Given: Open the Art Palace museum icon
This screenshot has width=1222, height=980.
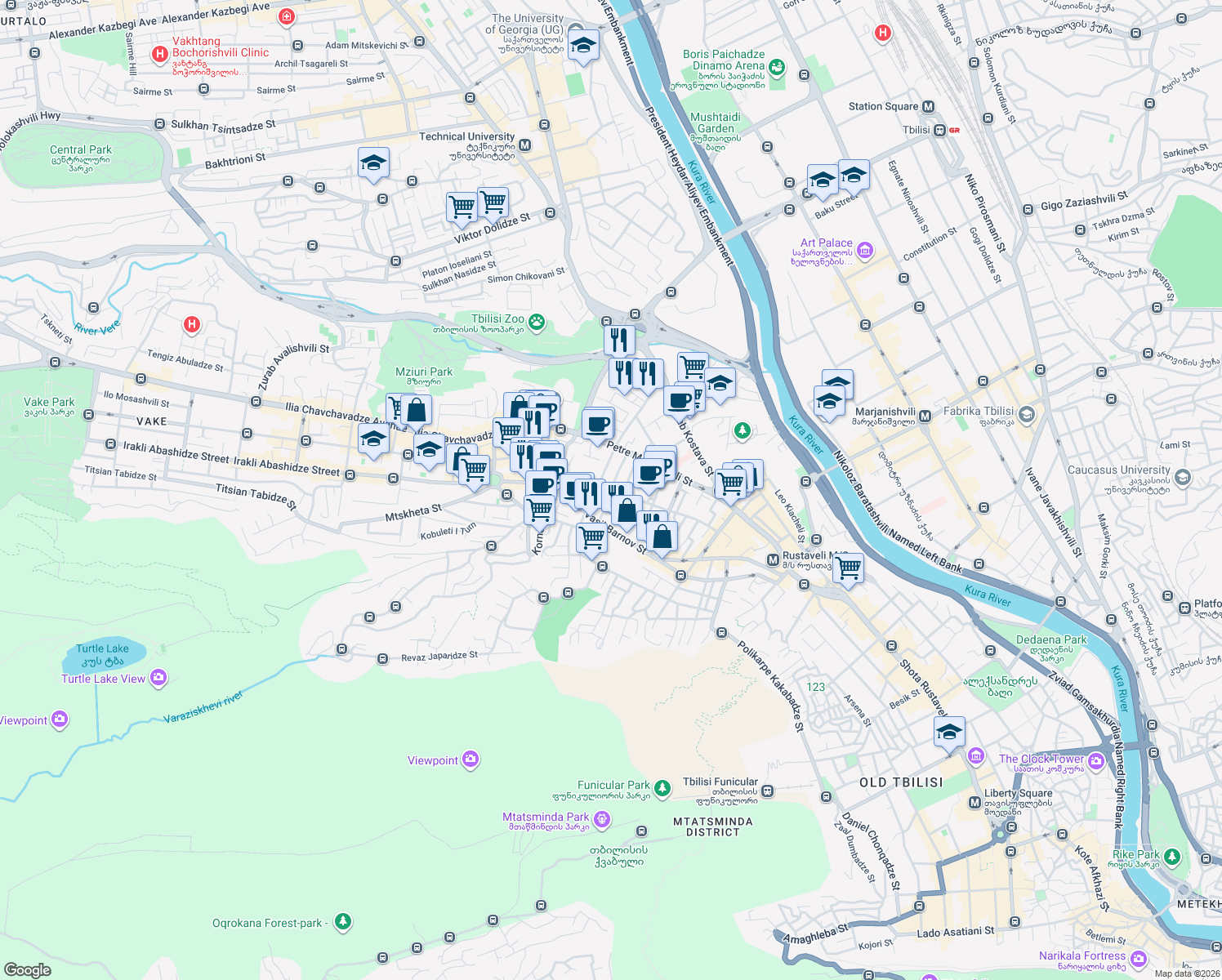Looking at the screenshot, I should (865, 249).
